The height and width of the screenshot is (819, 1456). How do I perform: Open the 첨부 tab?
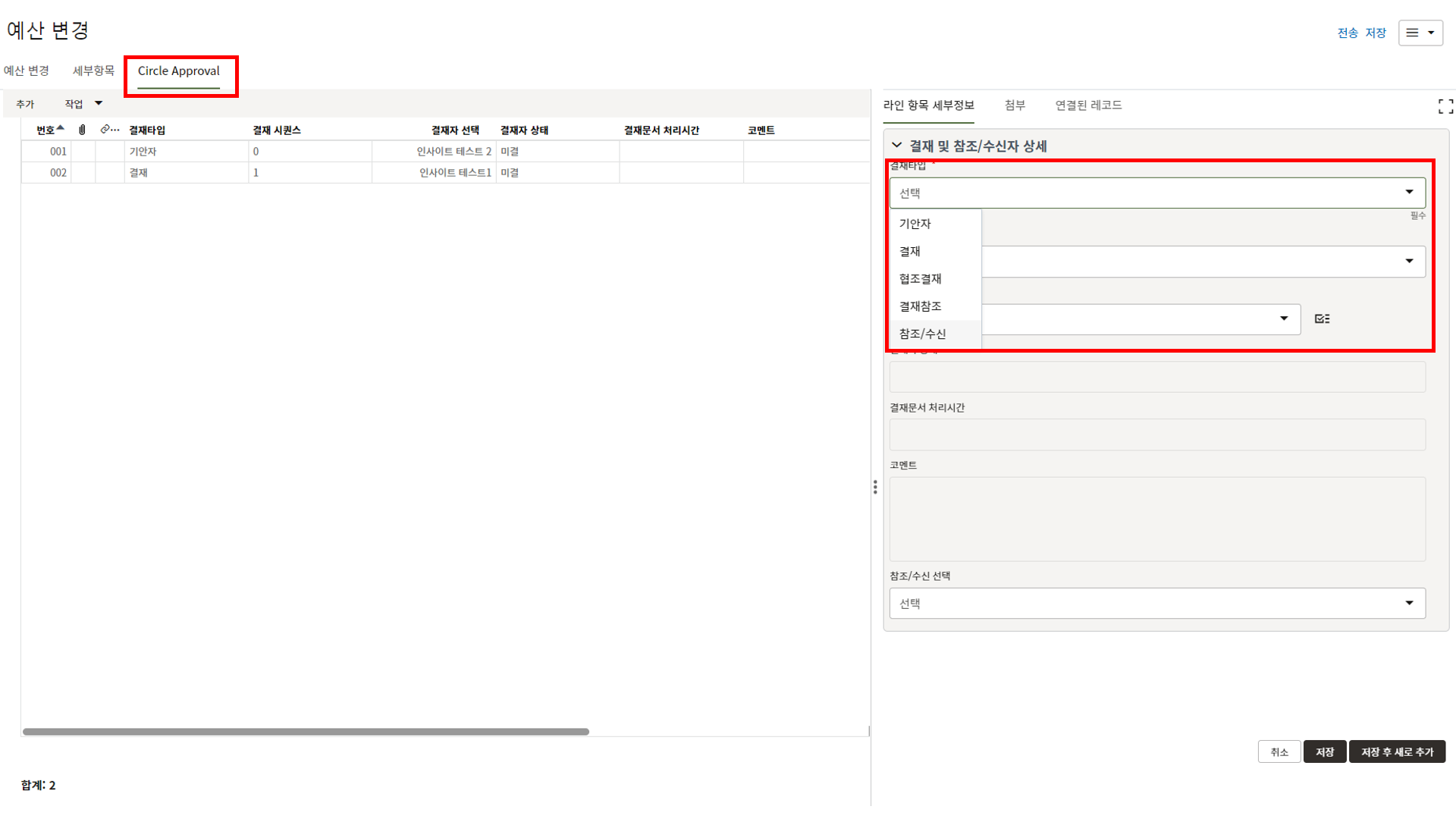pos(1015,105)
